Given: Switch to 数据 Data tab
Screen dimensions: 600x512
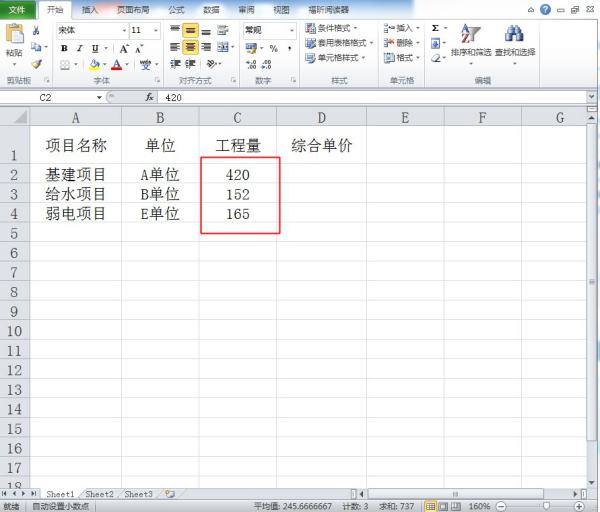Looking at the screenshot, I should click(211, 10).
